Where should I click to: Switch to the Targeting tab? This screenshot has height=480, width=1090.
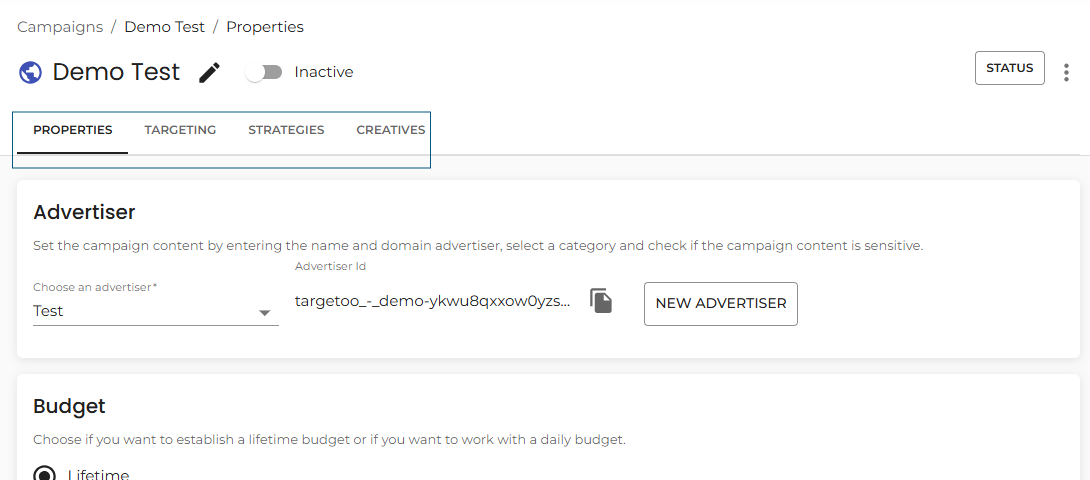(x=180, y=130)
